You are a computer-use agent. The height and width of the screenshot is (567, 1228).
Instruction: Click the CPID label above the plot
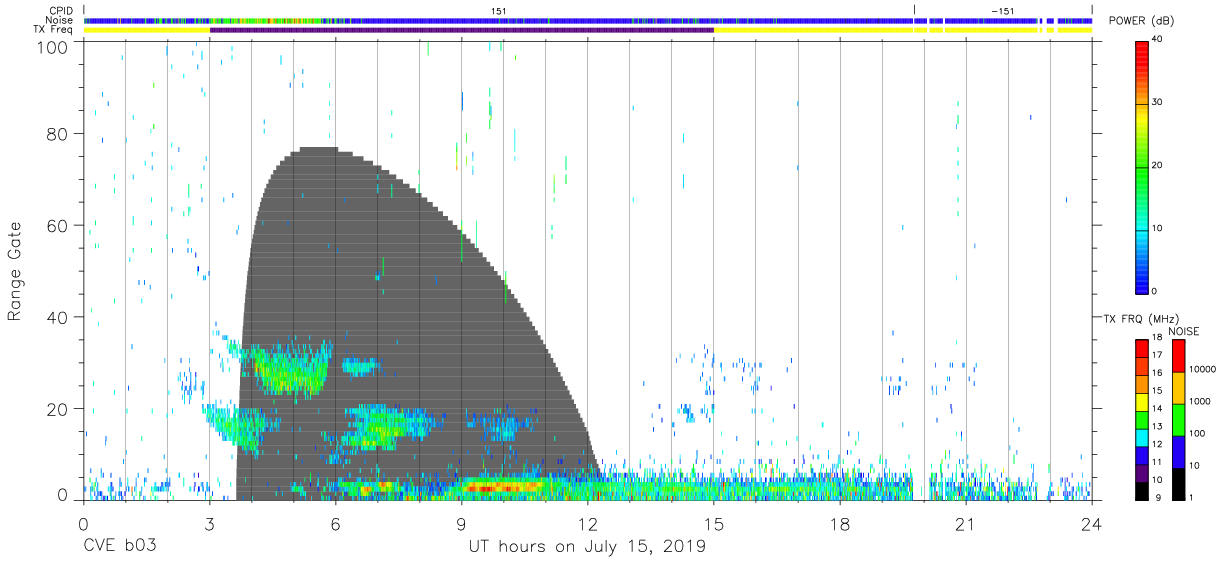[x=62, y=10]
